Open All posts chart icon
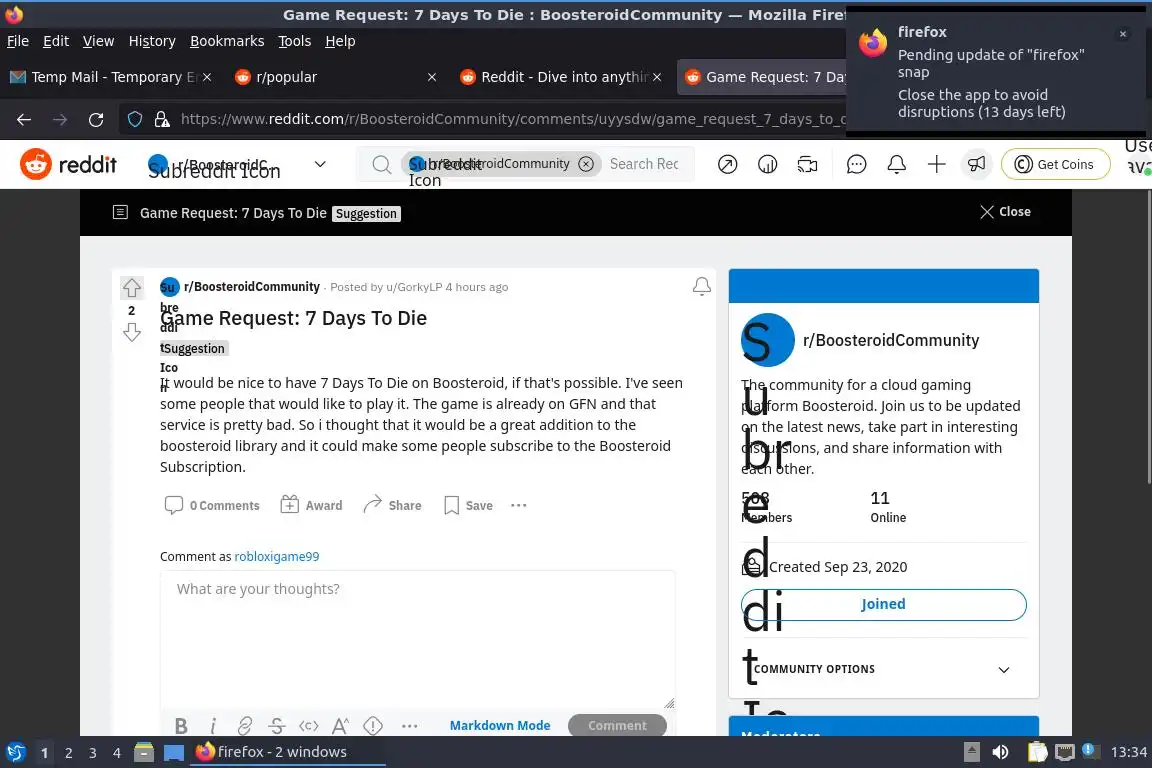Image resolution: width=1152 pixels, height=768 pixels. (767, 165)
